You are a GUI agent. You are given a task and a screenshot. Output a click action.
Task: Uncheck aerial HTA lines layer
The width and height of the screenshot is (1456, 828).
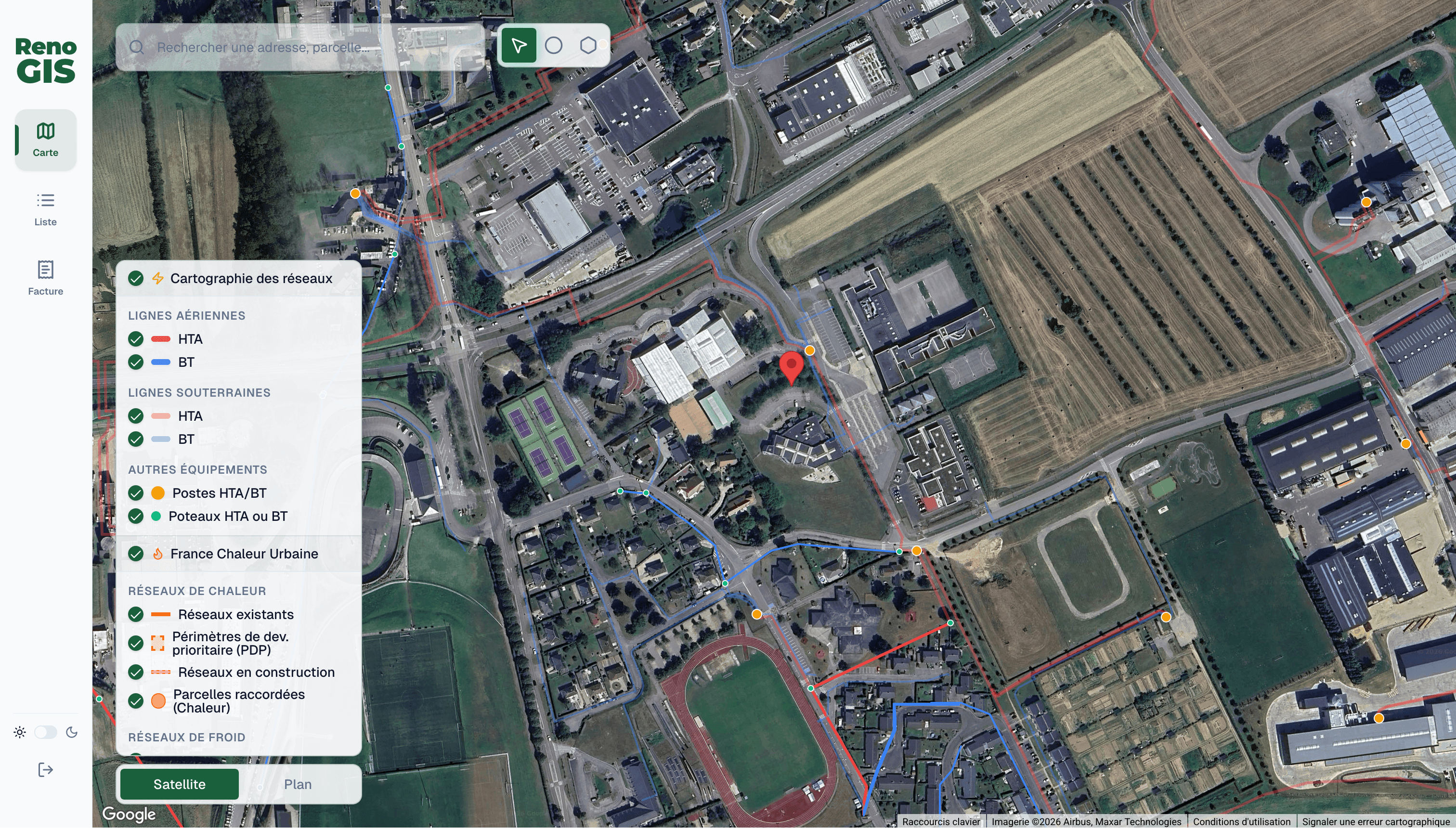coord(135,339)
